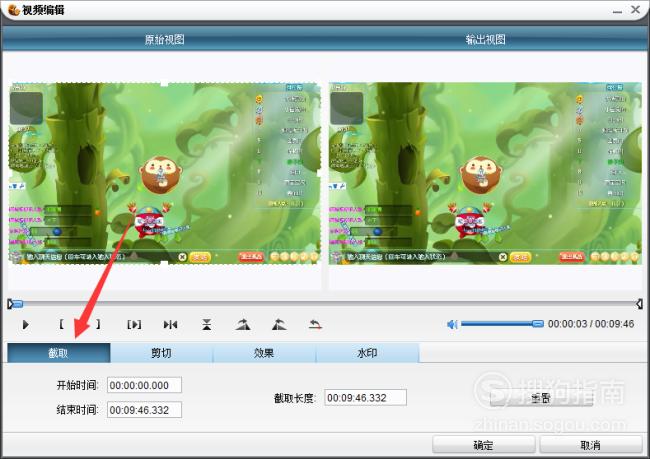The image size is (650, 459).
Task: Click the 开始时间 input field
Action: click(144, 385)
